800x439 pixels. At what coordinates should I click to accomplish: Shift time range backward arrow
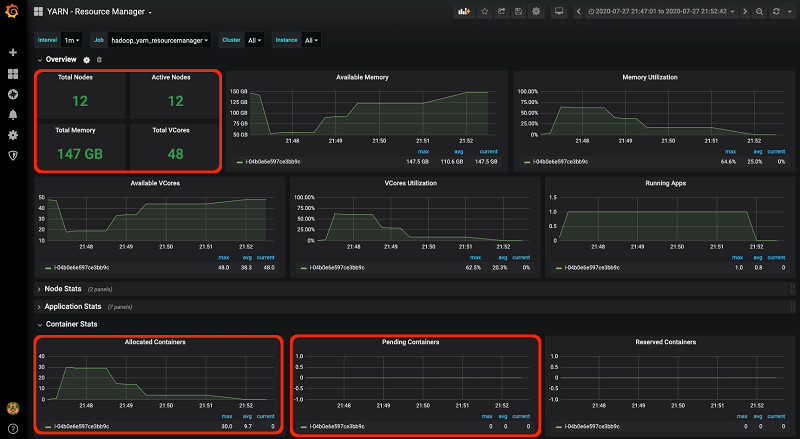click(x=578, y=11)
